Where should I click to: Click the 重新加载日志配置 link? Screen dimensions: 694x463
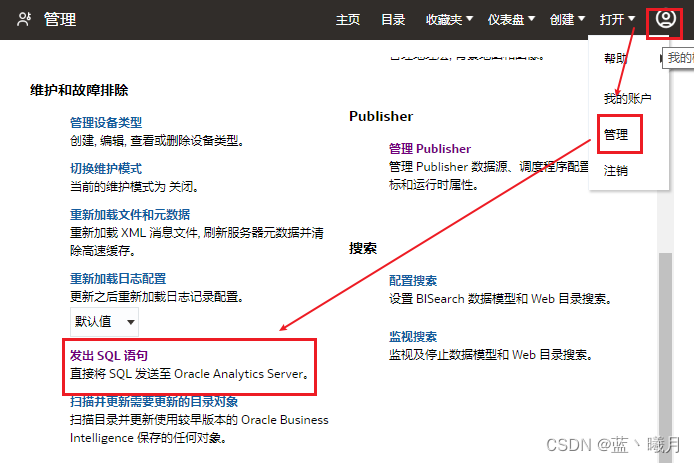click(118, 278)
